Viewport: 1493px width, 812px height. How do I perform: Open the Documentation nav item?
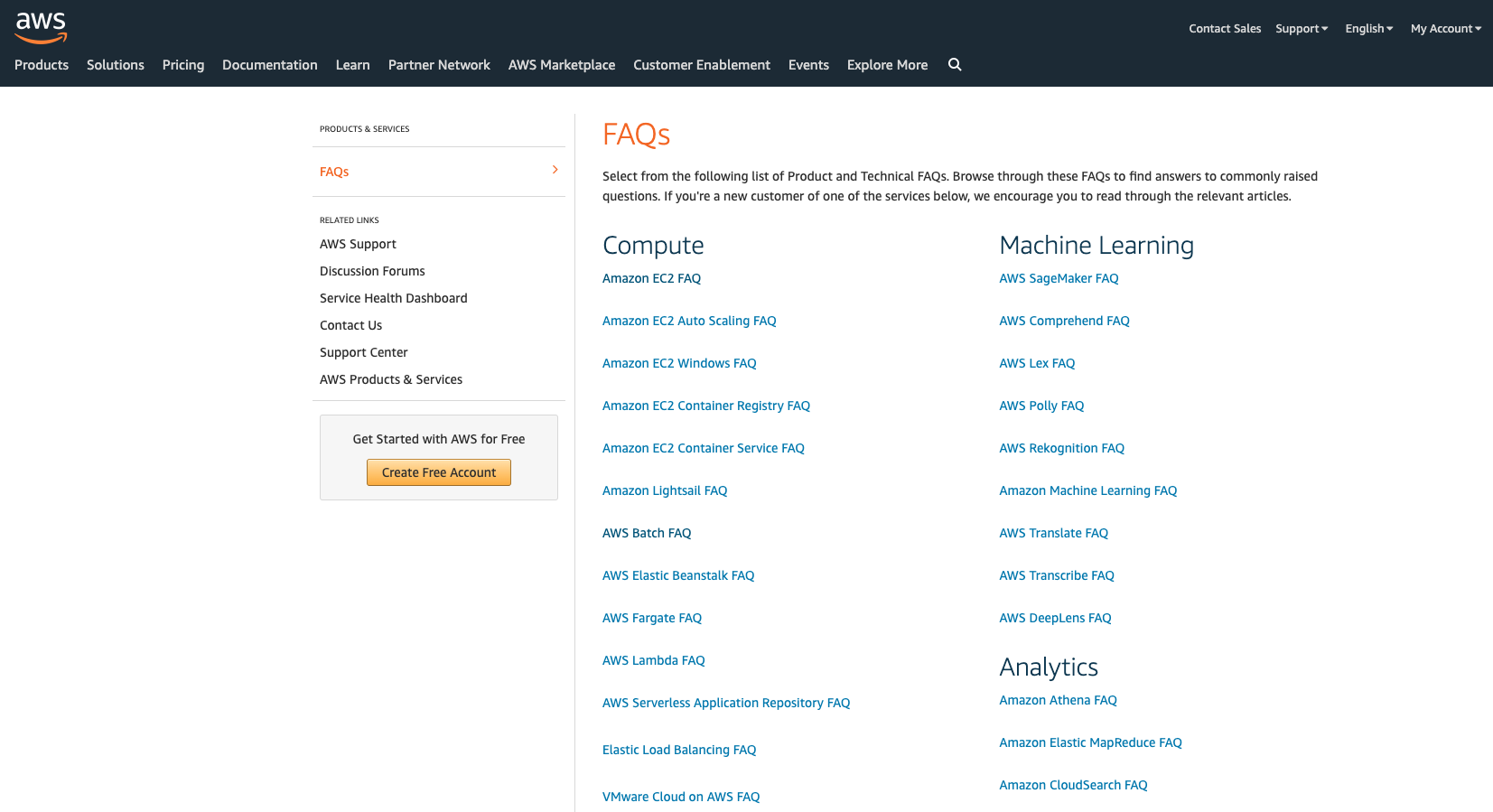[269, 65]
